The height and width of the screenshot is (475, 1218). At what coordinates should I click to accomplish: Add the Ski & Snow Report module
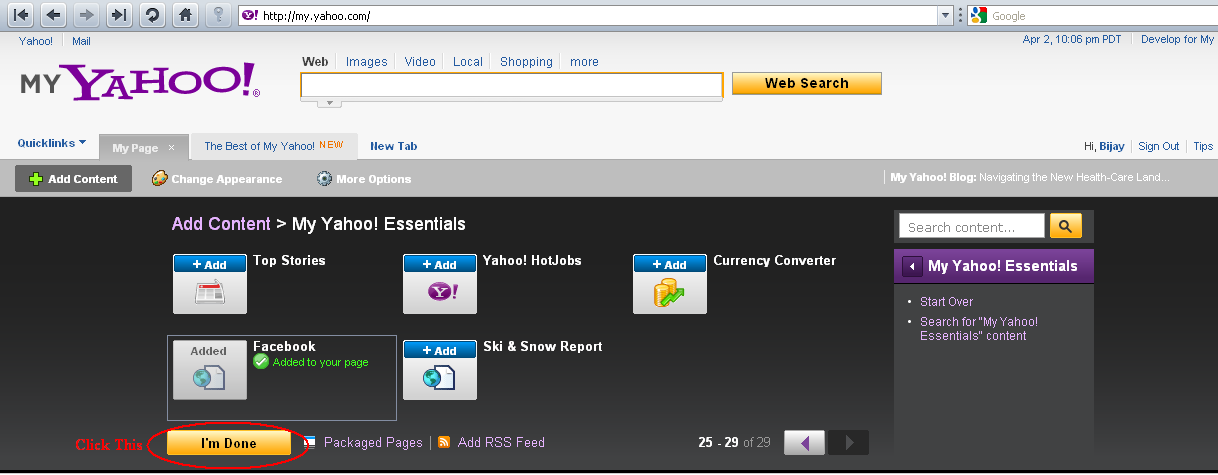[x=440, y=350]
